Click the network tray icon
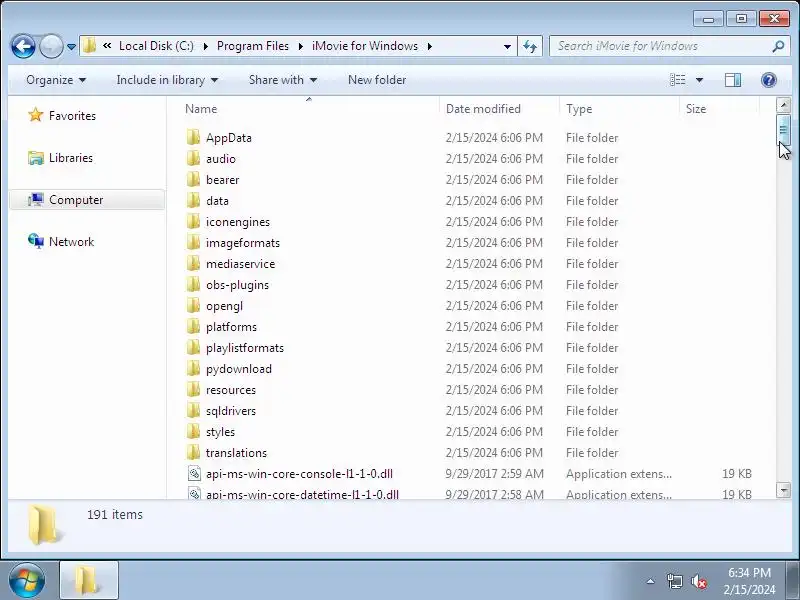This screenshot has width=800, height=600. [674, 581]
